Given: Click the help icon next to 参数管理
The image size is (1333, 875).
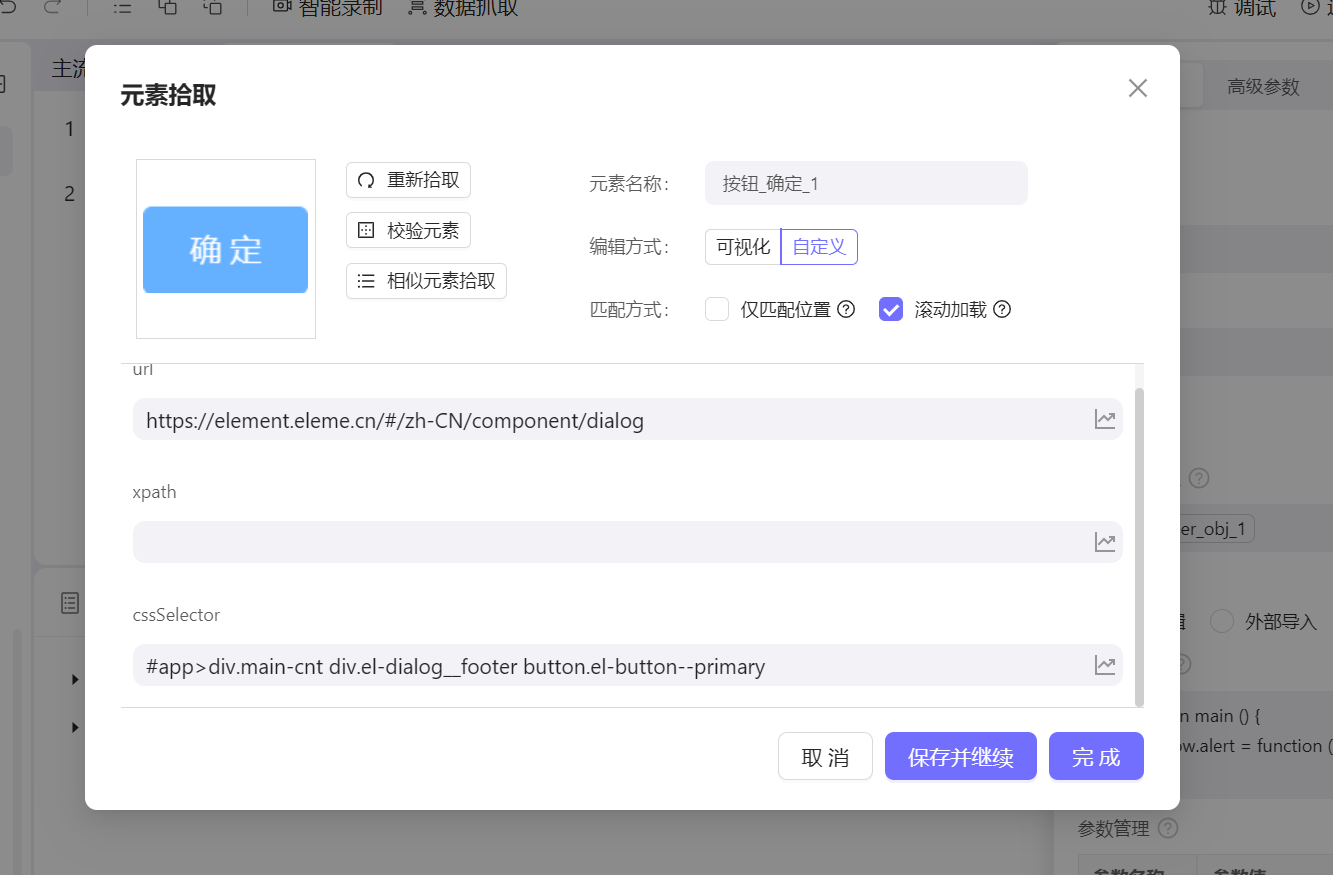Looking at the screenshot, I should click(x=1168, y=828).
